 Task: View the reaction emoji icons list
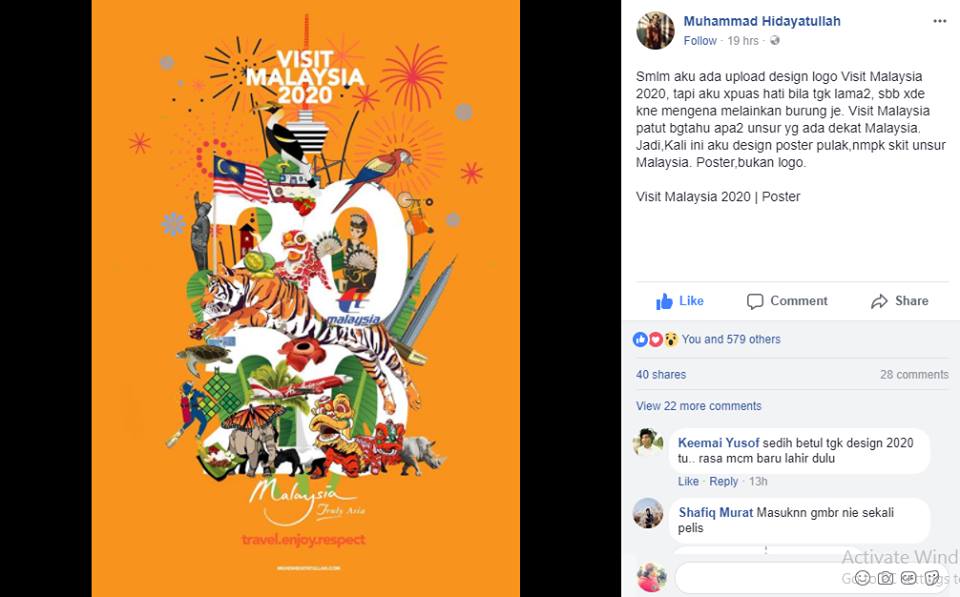(656, 339)
